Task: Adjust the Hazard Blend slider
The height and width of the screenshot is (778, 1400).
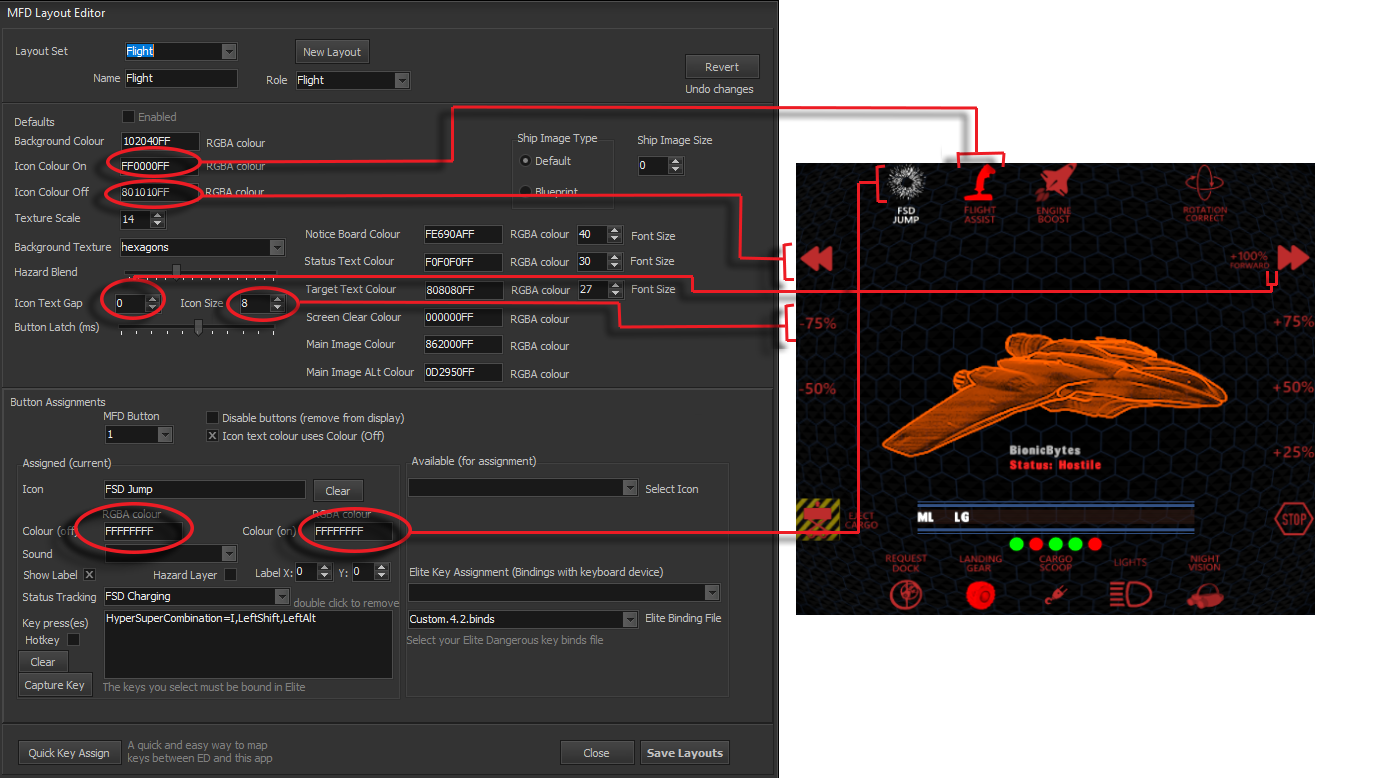Action: coord(177,271)
